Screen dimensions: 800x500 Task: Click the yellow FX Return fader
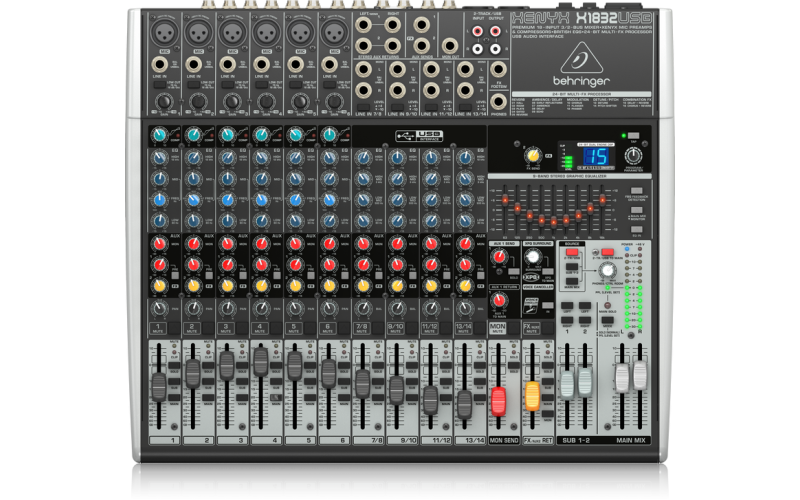pos(532,396)
